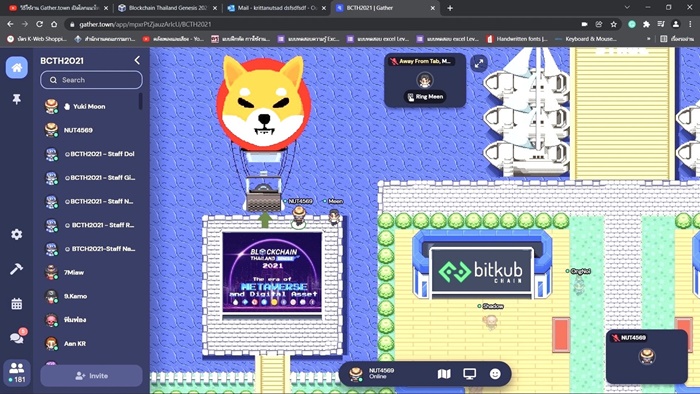The image size is (700, 394).
Task: Open the Chrome profile avatar icon
Action: [x=676, y=24]
